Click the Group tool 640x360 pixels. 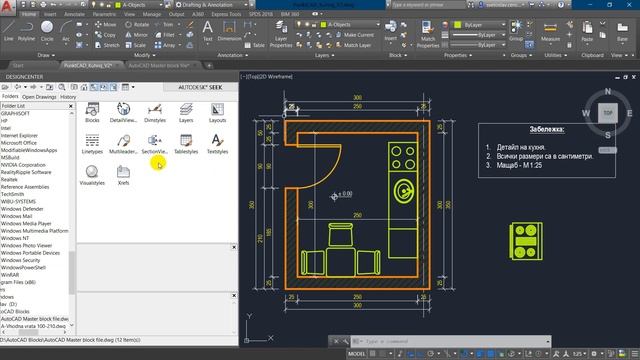coord(516,31)
